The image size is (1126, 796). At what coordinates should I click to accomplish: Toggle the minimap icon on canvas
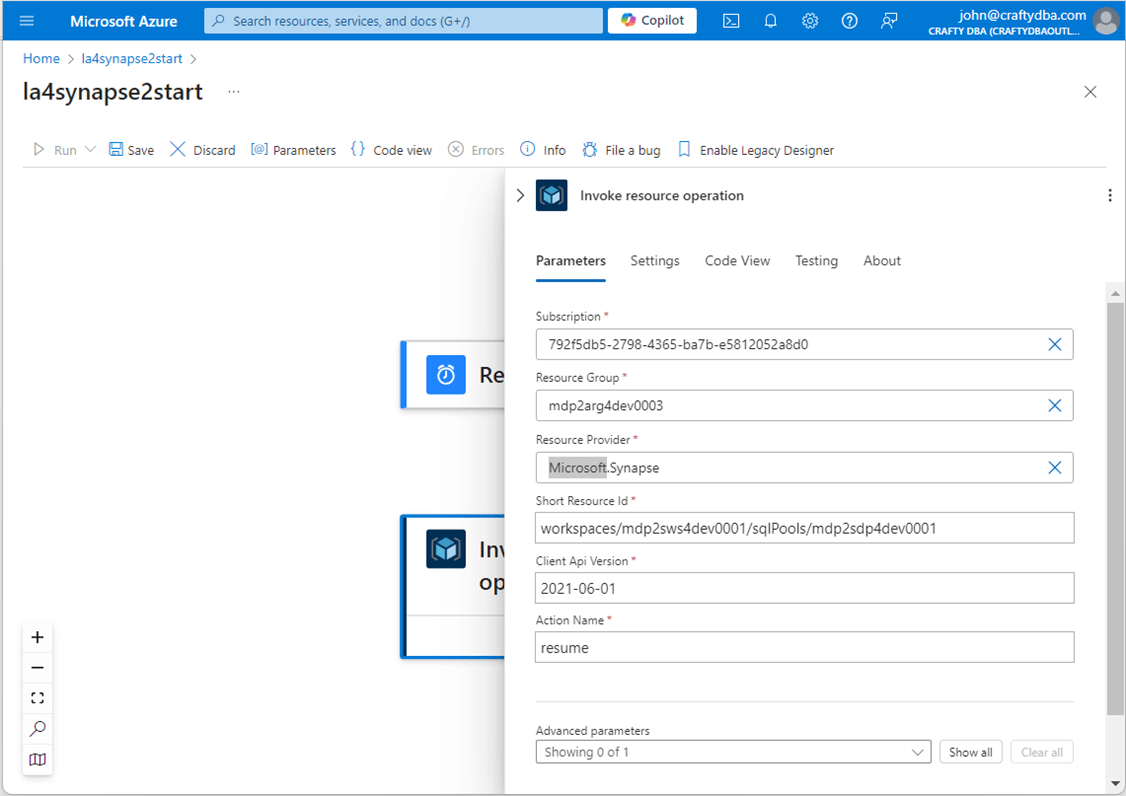[x=37, y=759]
